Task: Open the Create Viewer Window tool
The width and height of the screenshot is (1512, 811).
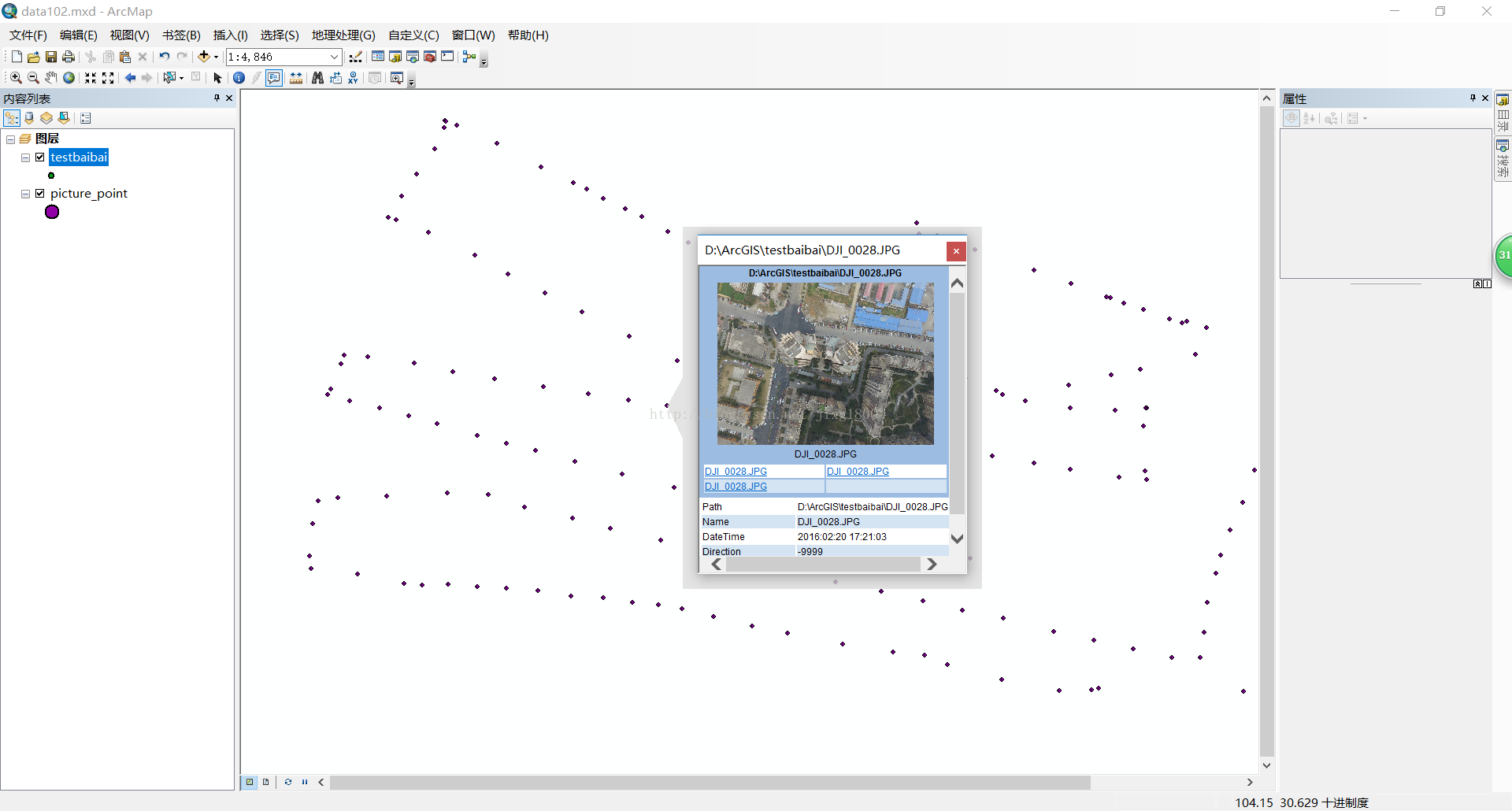Action: click(396, 78)
